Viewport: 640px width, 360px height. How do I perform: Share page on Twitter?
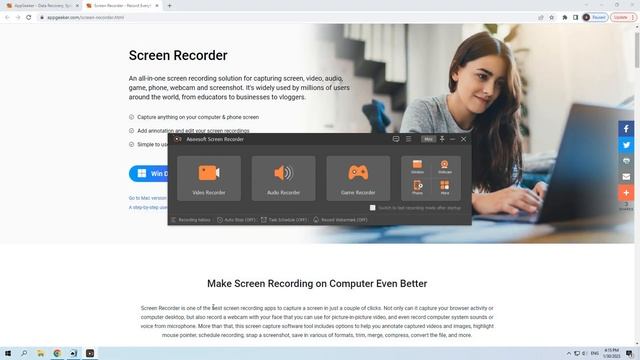pyautogui.click(x=626, y=145)
